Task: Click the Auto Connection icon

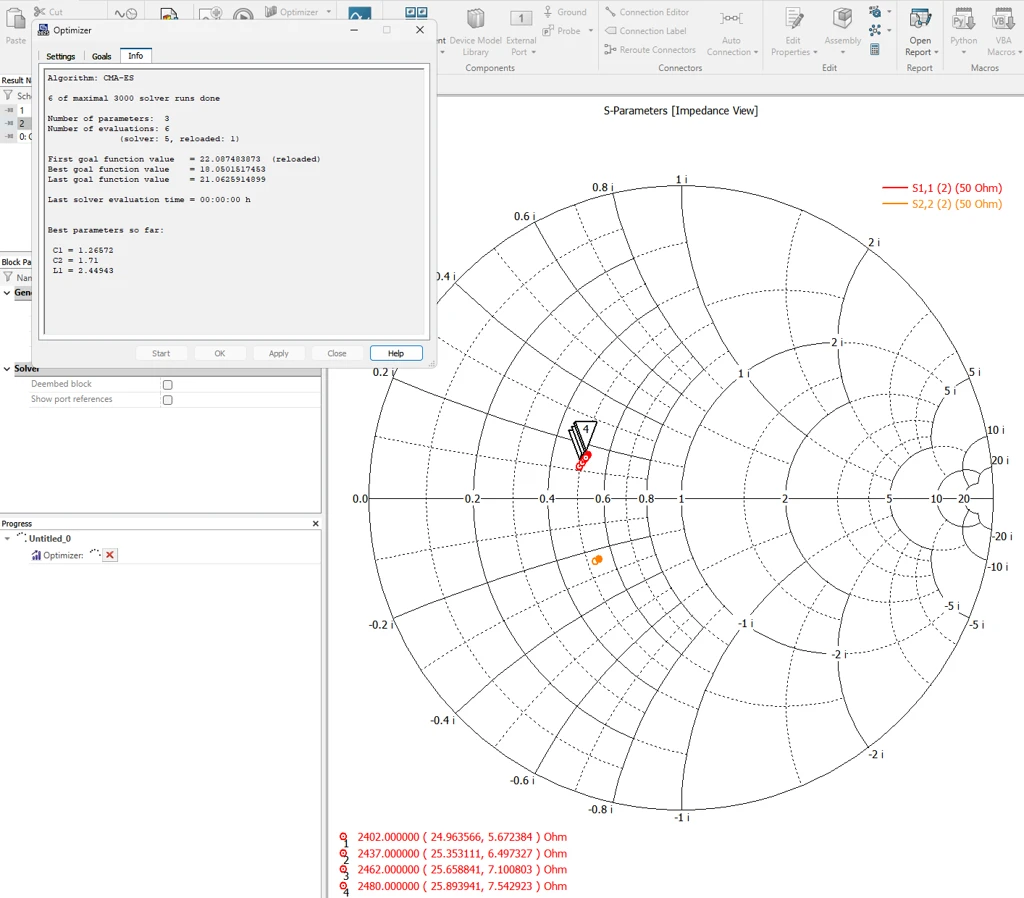Action: click(x=731, y=18)
